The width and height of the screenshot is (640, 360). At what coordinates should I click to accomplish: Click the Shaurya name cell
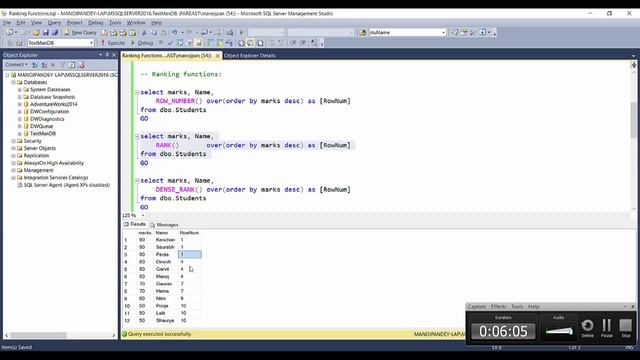coord(165,321)
